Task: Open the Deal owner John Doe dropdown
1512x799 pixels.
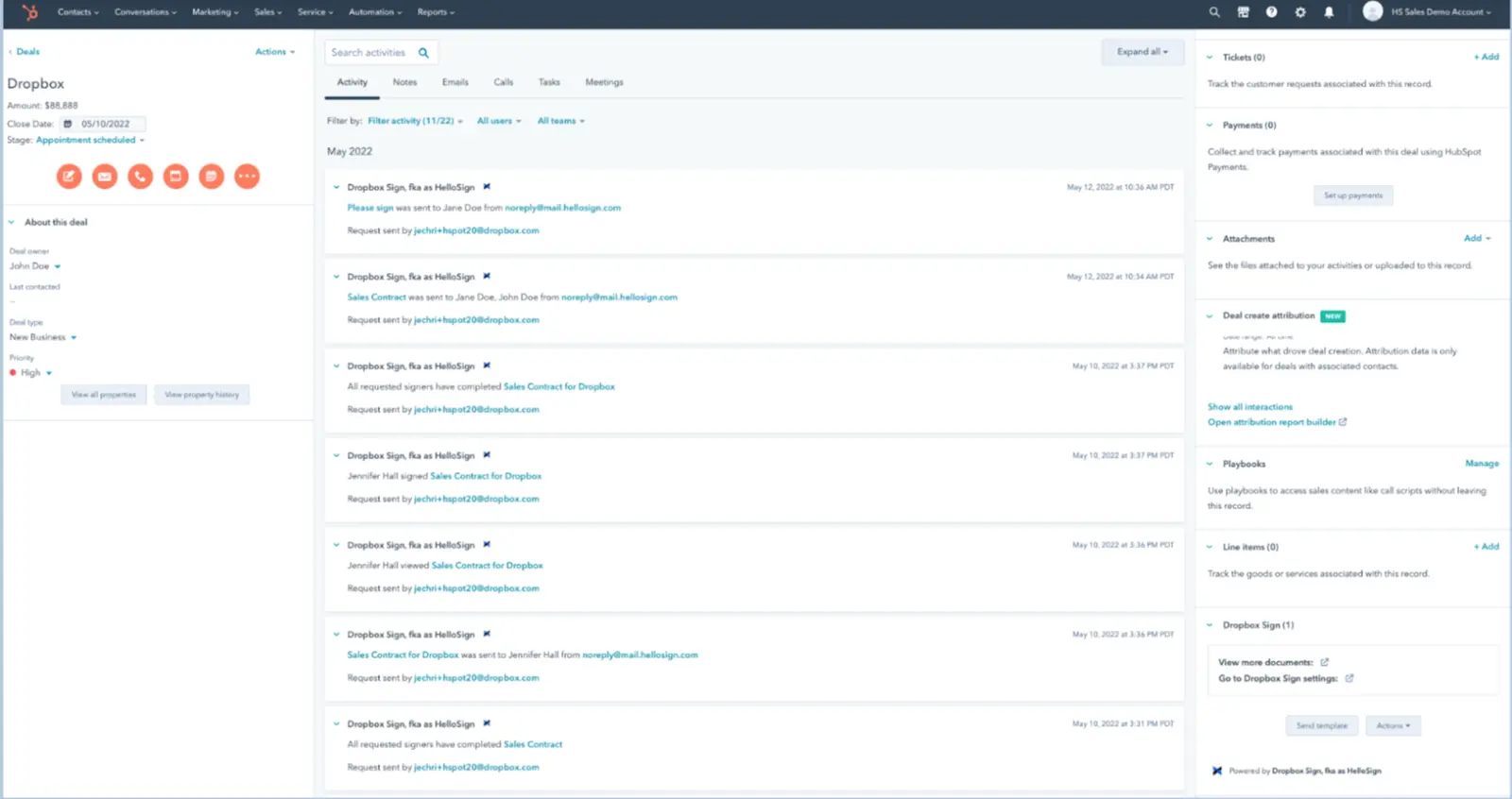Action: click(x=36, y=266)
